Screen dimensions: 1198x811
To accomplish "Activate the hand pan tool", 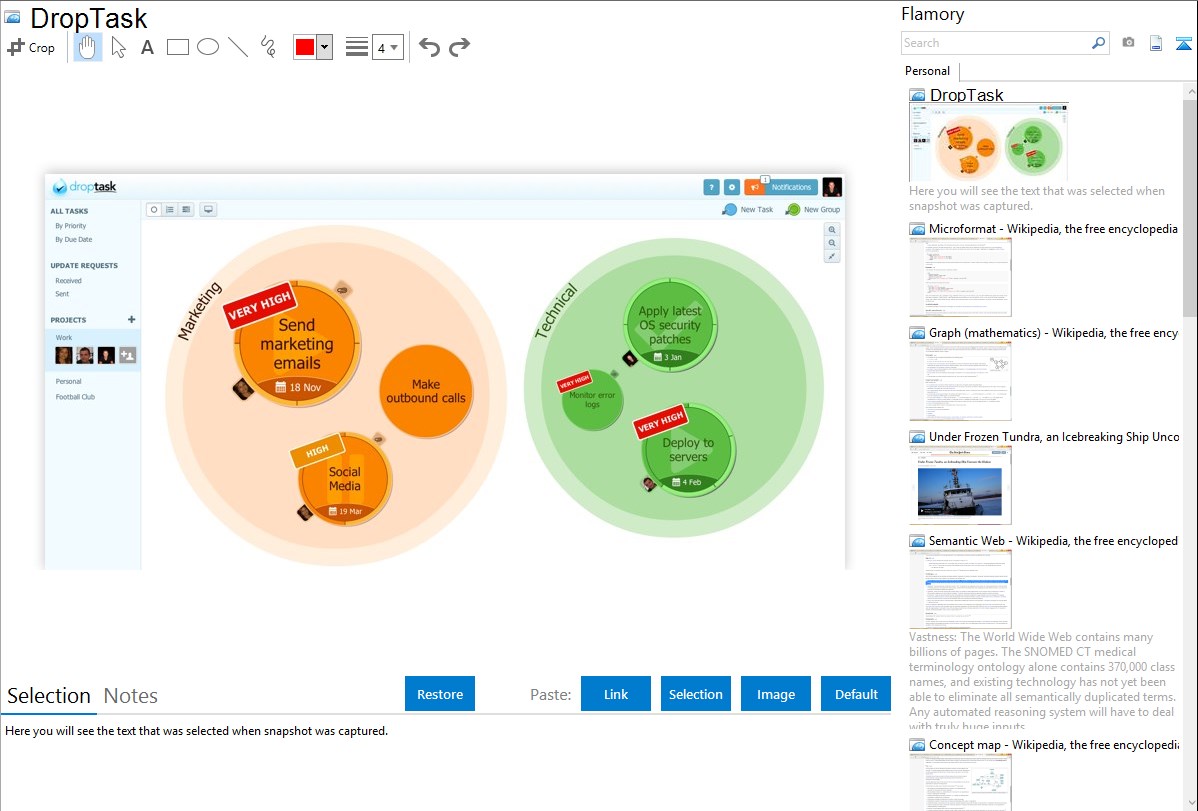I will (87, 47).
